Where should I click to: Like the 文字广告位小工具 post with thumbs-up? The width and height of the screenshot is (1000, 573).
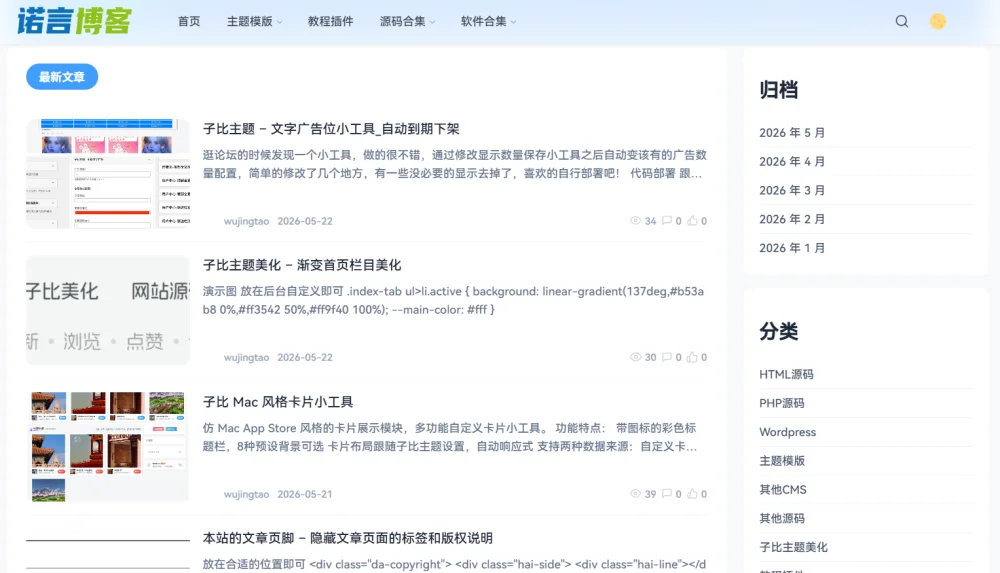692,221
